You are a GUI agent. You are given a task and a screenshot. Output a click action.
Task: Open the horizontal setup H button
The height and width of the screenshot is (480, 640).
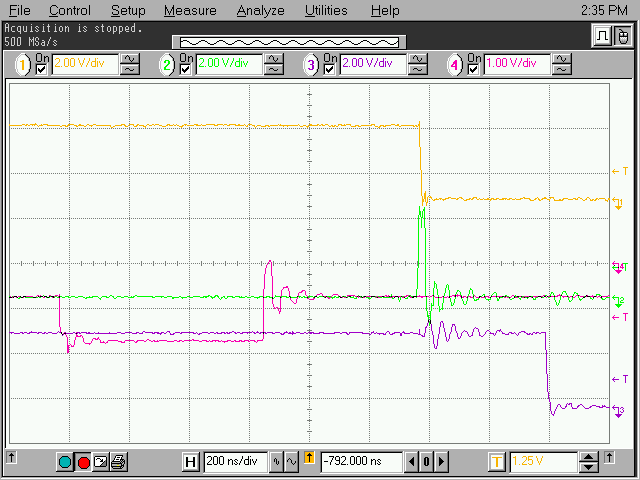tap(191, 462)
